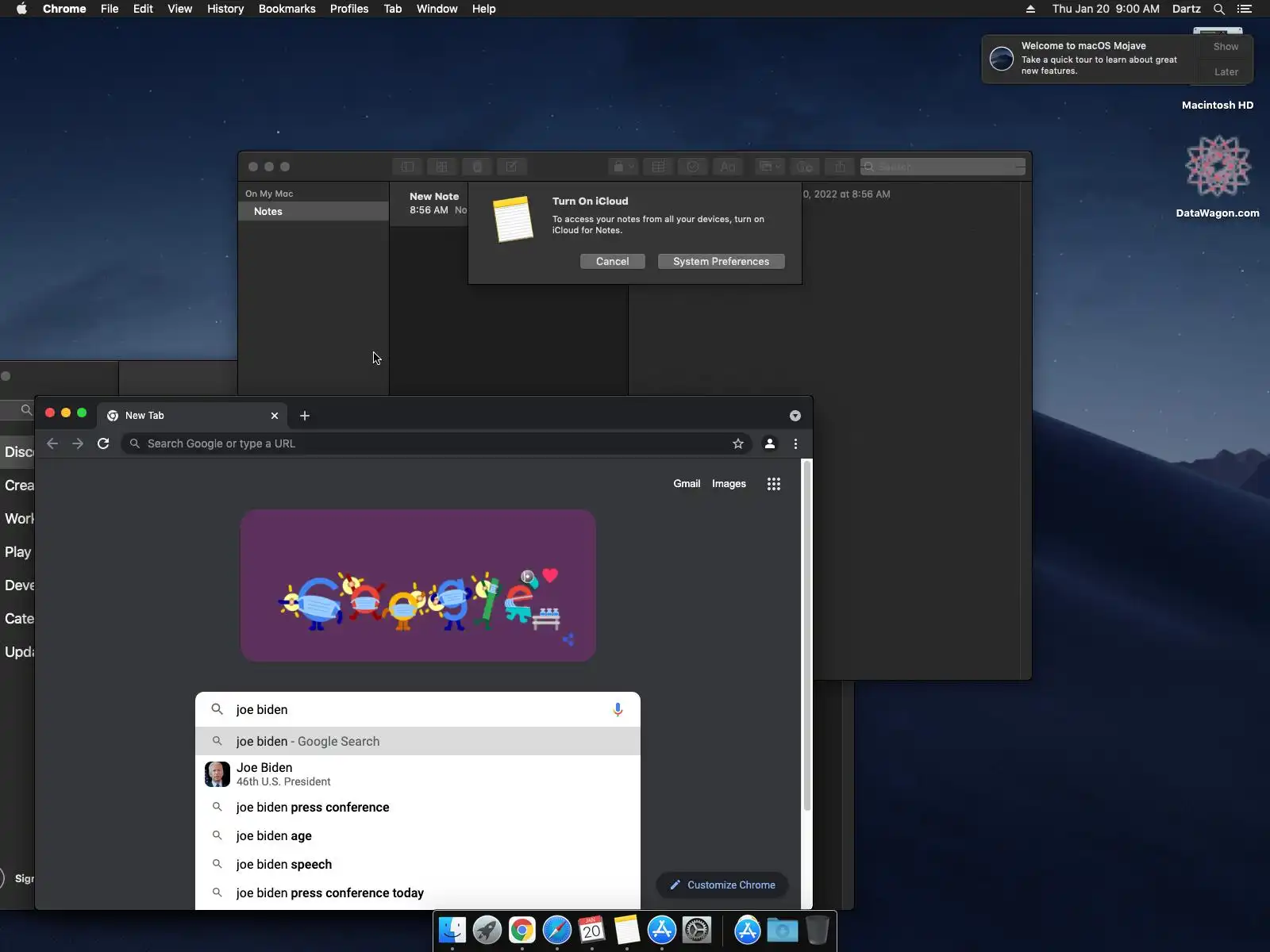Click the Notes search field

tap(943, 167)
